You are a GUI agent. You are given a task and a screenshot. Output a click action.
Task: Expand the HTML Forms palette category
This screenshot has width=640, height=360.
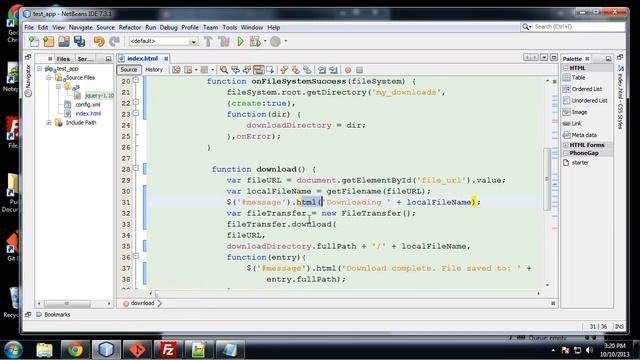pos(566,145)
